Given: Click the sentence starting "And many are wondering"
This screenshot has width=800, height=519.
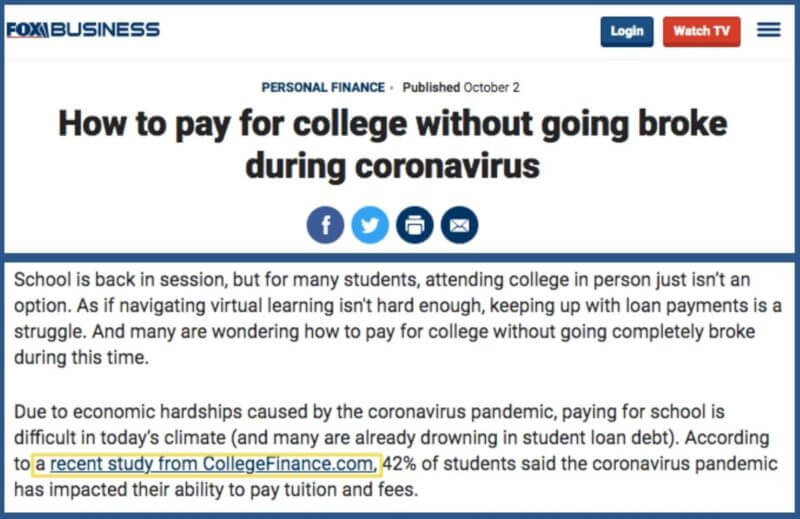Looking at the screenshot, I should point(400,331).
